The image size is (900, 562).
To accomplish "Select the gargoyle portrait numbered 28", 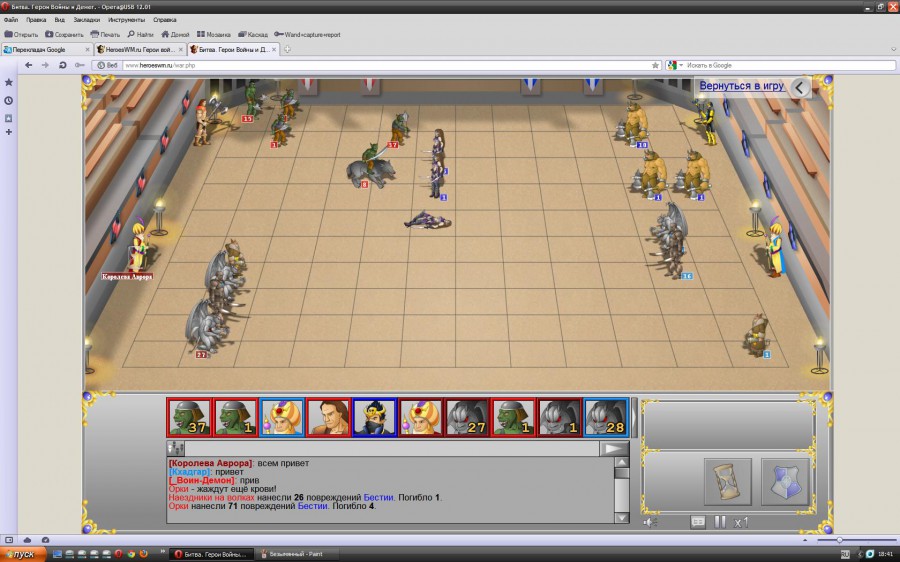I will [x=606, y=417].
